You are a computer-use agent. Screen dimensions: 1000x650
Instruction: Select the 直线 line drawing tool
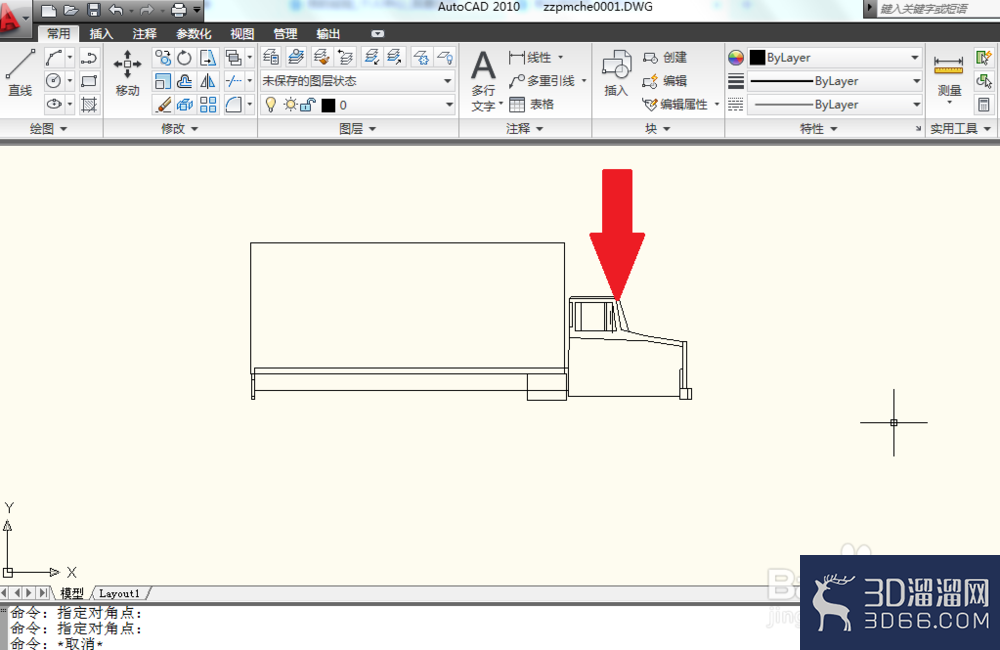pyautogui.click(x=20, y=73)
